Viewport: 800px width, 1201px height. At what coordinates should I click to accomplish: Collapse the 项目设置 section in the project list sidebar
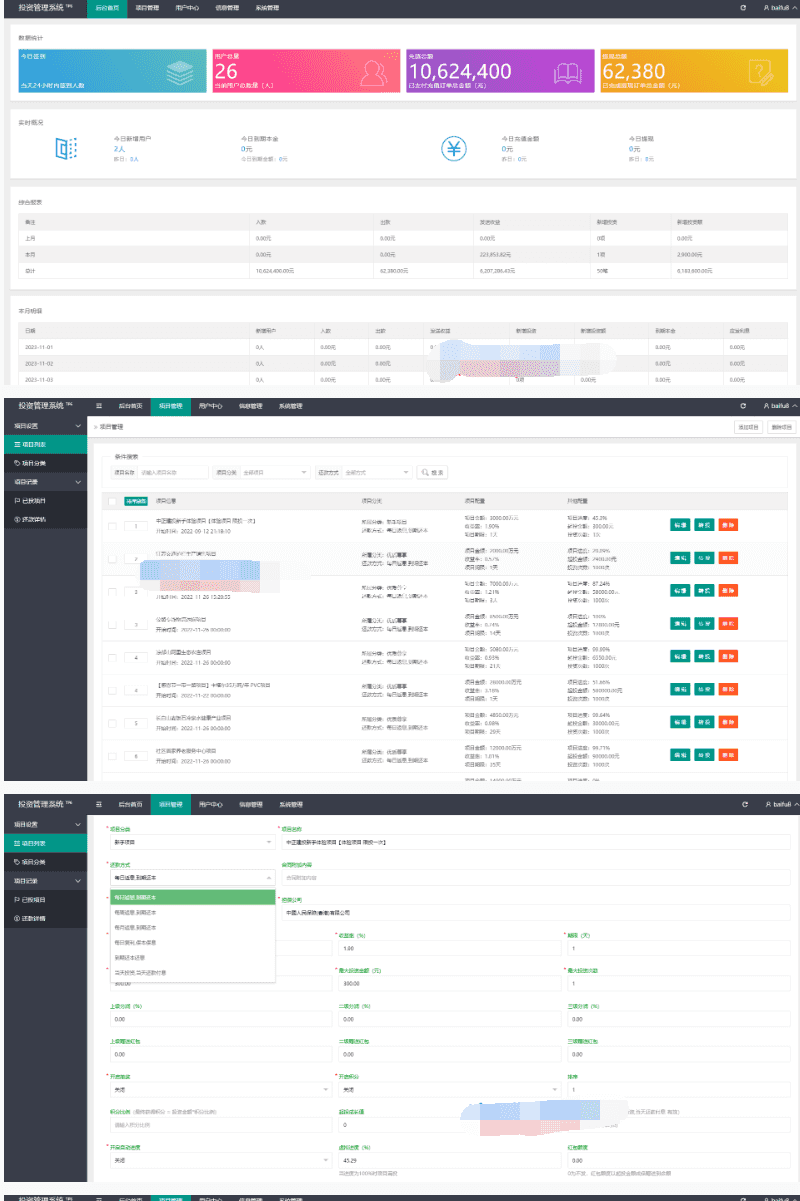(78, 426)
